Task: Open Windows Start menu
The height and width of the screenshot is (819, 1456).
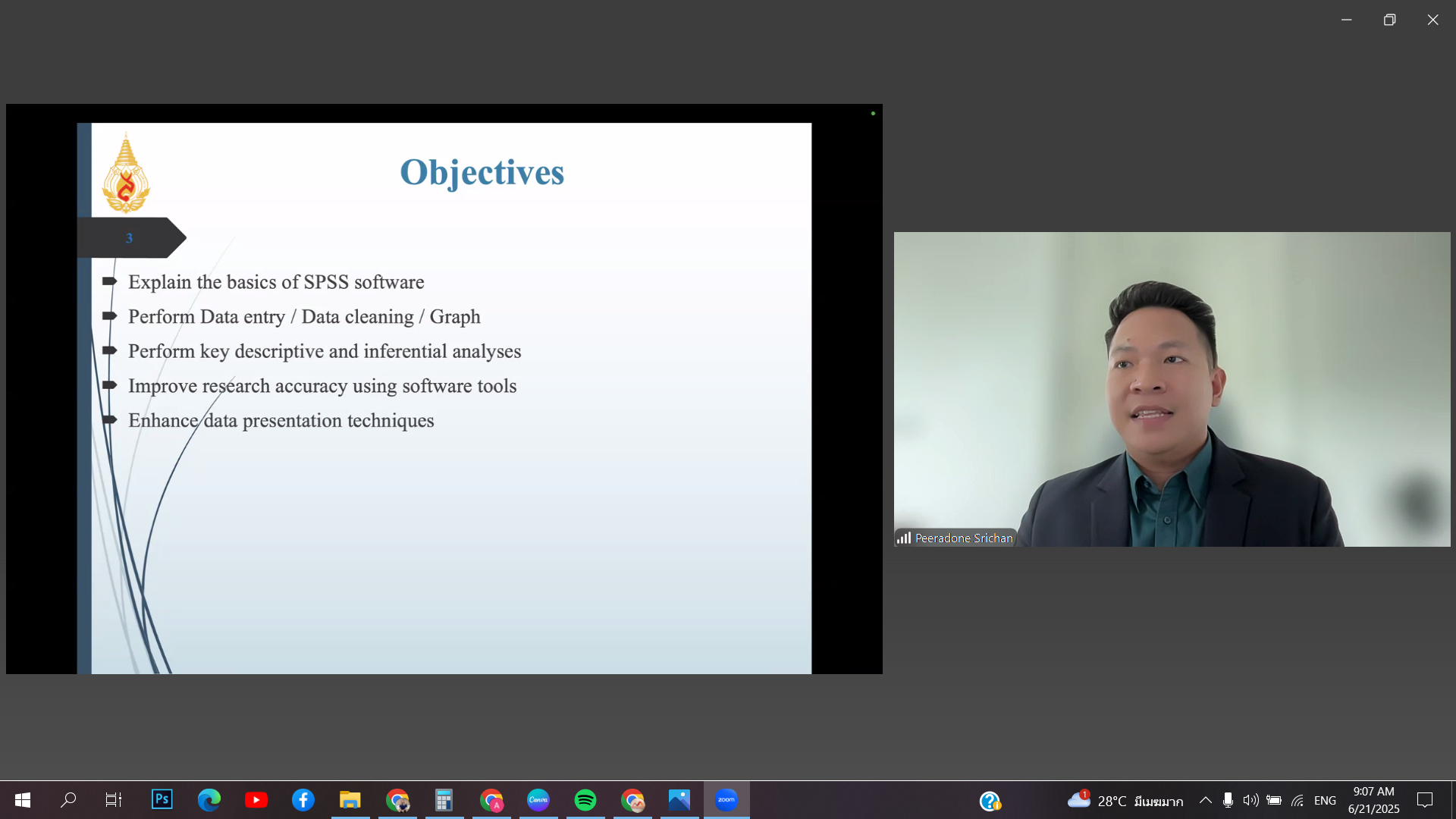Action: coord(23,800)
